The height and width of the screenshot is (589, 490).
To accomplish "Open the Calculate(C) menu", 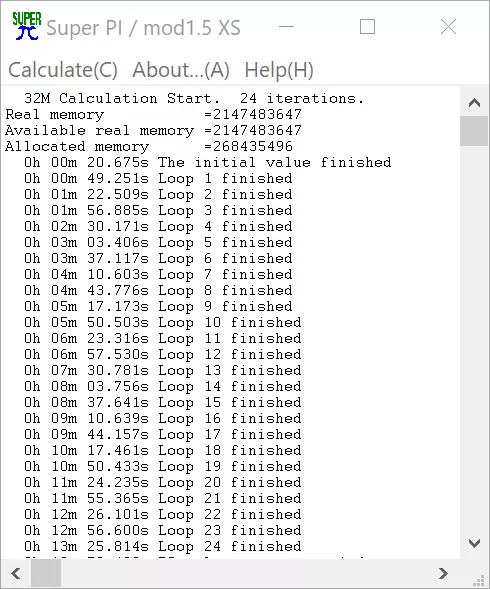I will pos(63,70).
